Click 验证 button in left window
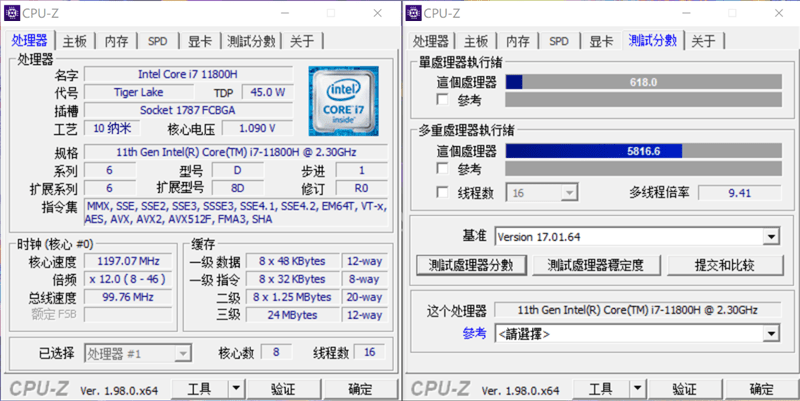800x401 pixels. [x=283, y=389]
